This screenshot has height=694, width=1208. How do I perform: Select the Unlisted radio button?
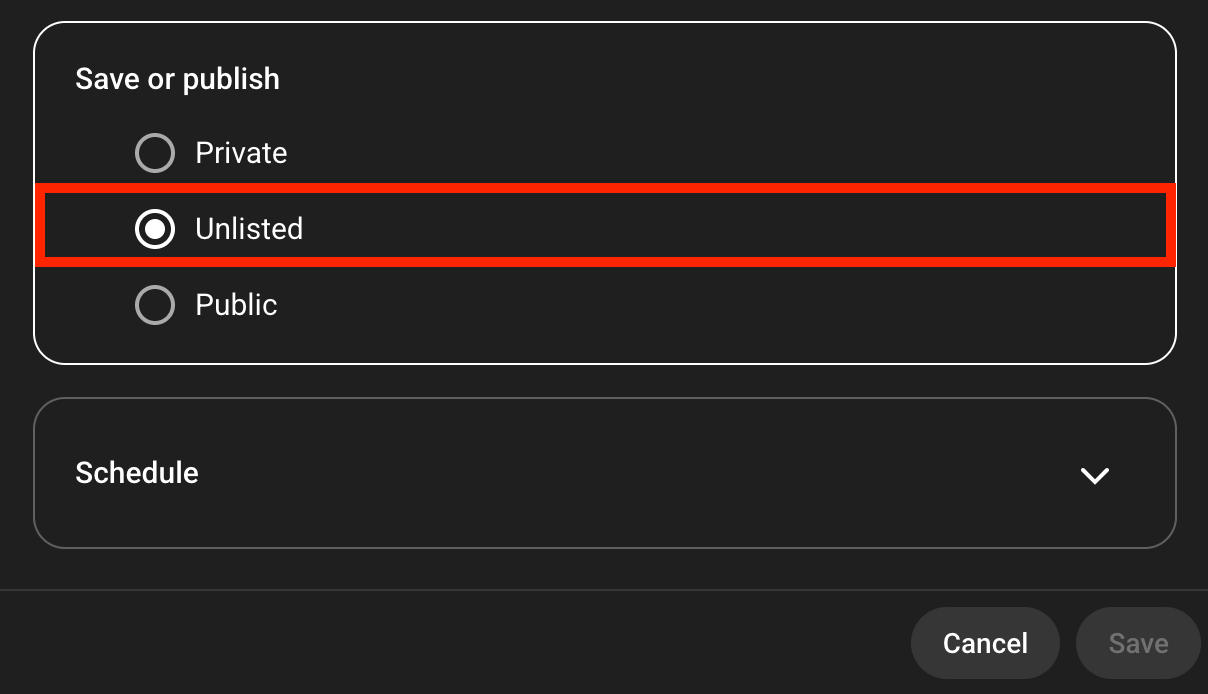[155, 229]
